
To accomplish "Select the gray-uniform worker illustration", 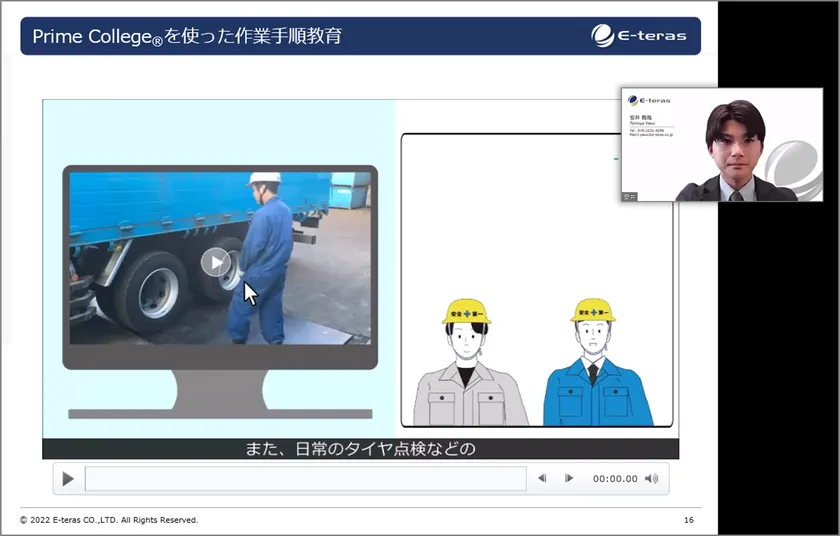I will click(464, 365).
